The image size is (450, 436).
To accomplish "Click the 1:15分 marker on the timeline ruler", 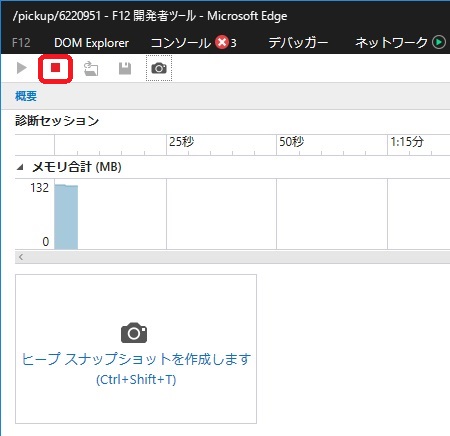I will pyautogui.click(x=407, y=142).
